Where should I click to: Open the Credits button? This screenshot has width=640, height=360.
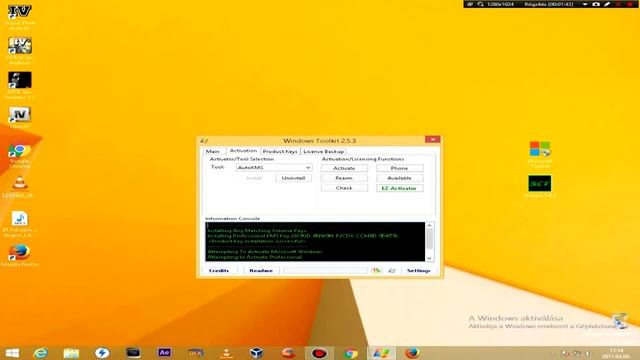point(219,271)
